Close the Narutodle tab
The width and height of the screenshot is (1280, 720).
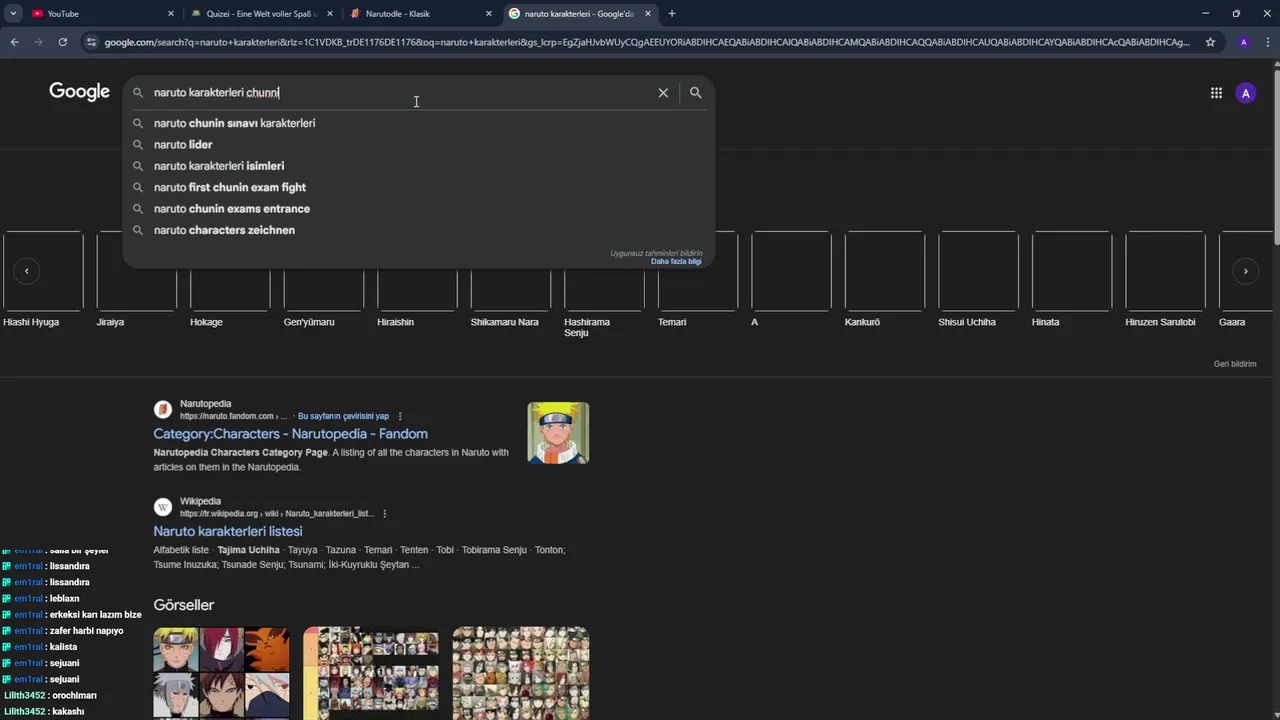point(489,14)
